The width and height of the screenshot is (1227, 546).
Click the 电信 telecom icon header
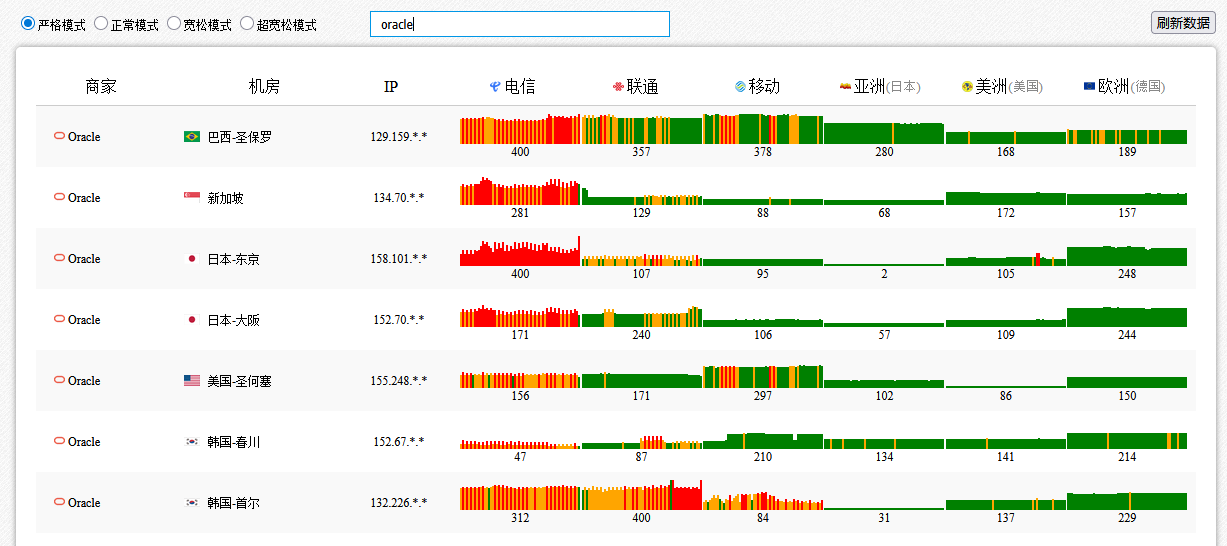coord(494,87)
